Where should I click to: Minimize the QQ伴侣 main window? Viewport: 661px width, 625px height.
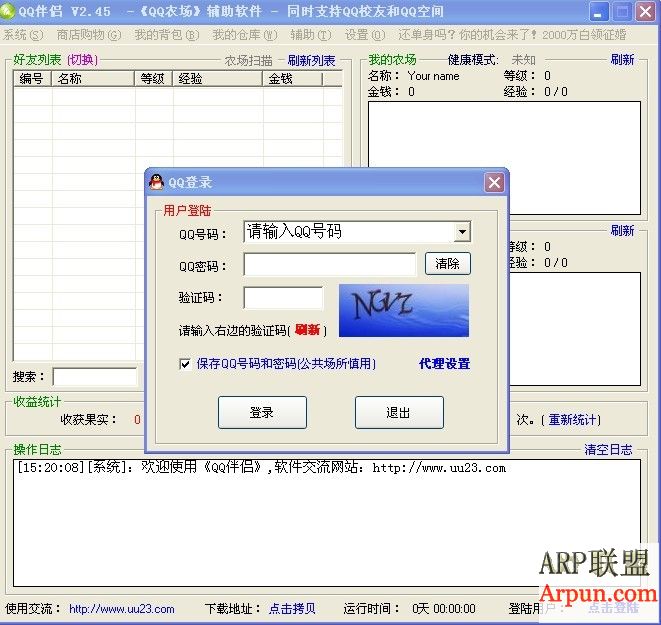[x=598, y=11]
